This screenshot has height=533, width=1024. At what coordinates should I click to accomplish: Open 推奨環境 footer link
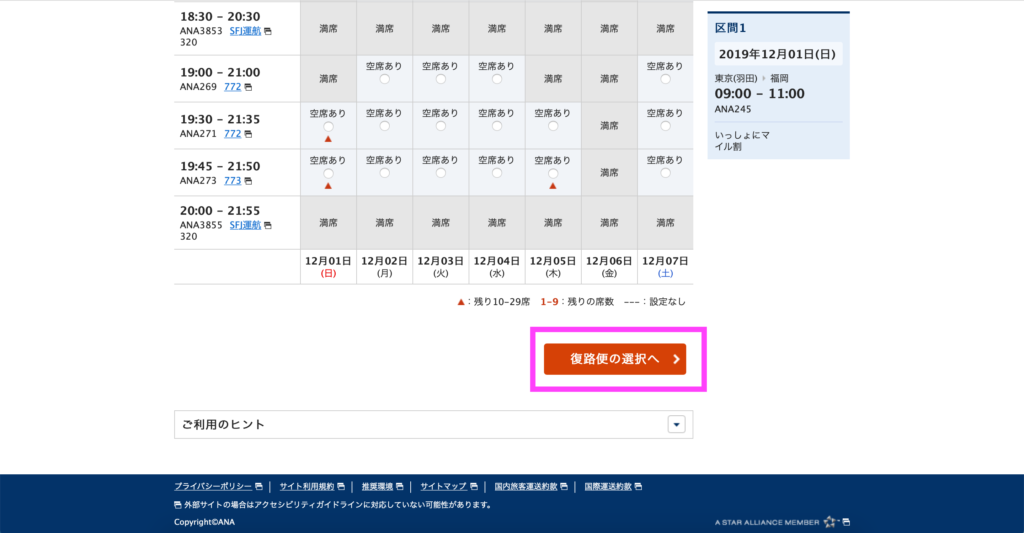(377, 487)
